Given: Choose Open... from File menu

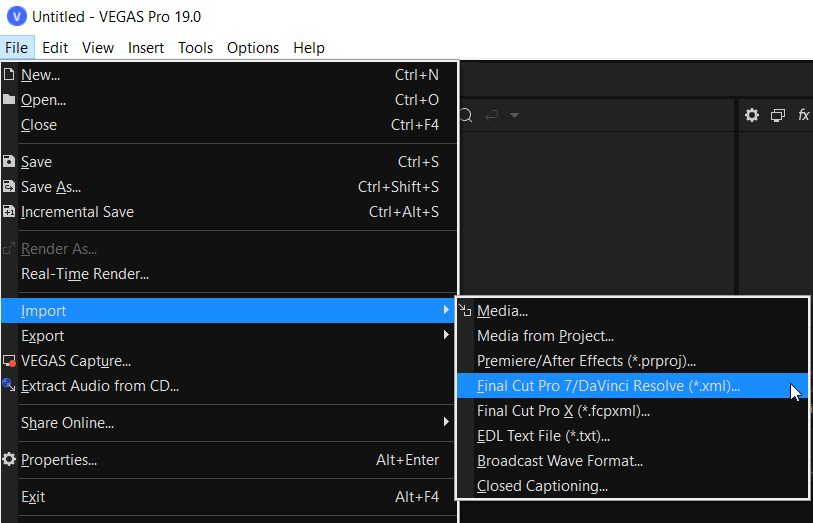Looking at the screenshot, I should [229, 100].
